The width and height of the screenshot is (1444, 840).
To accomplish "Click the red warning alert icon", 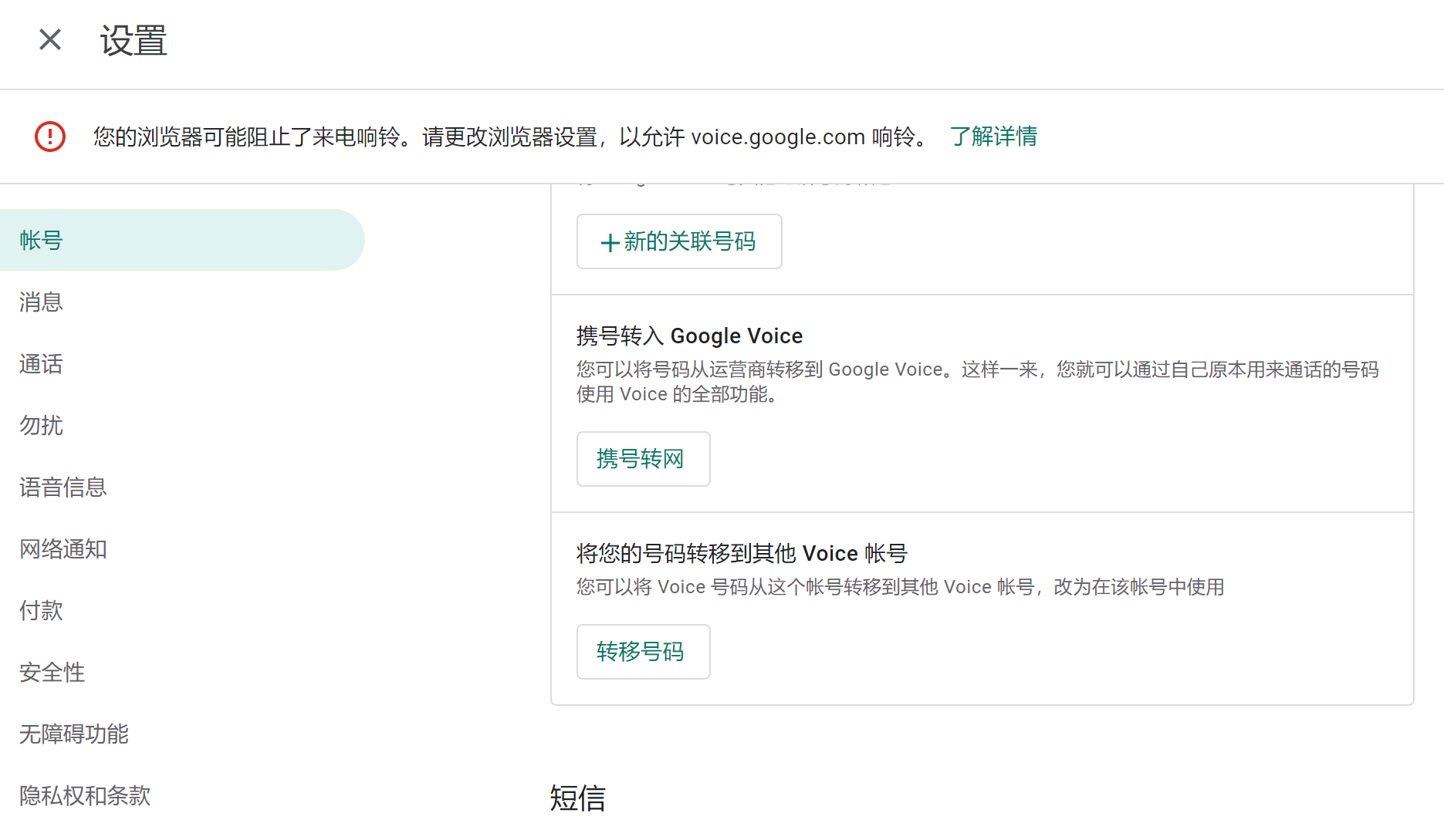I will pyautogui.click(x=50, y=137).
